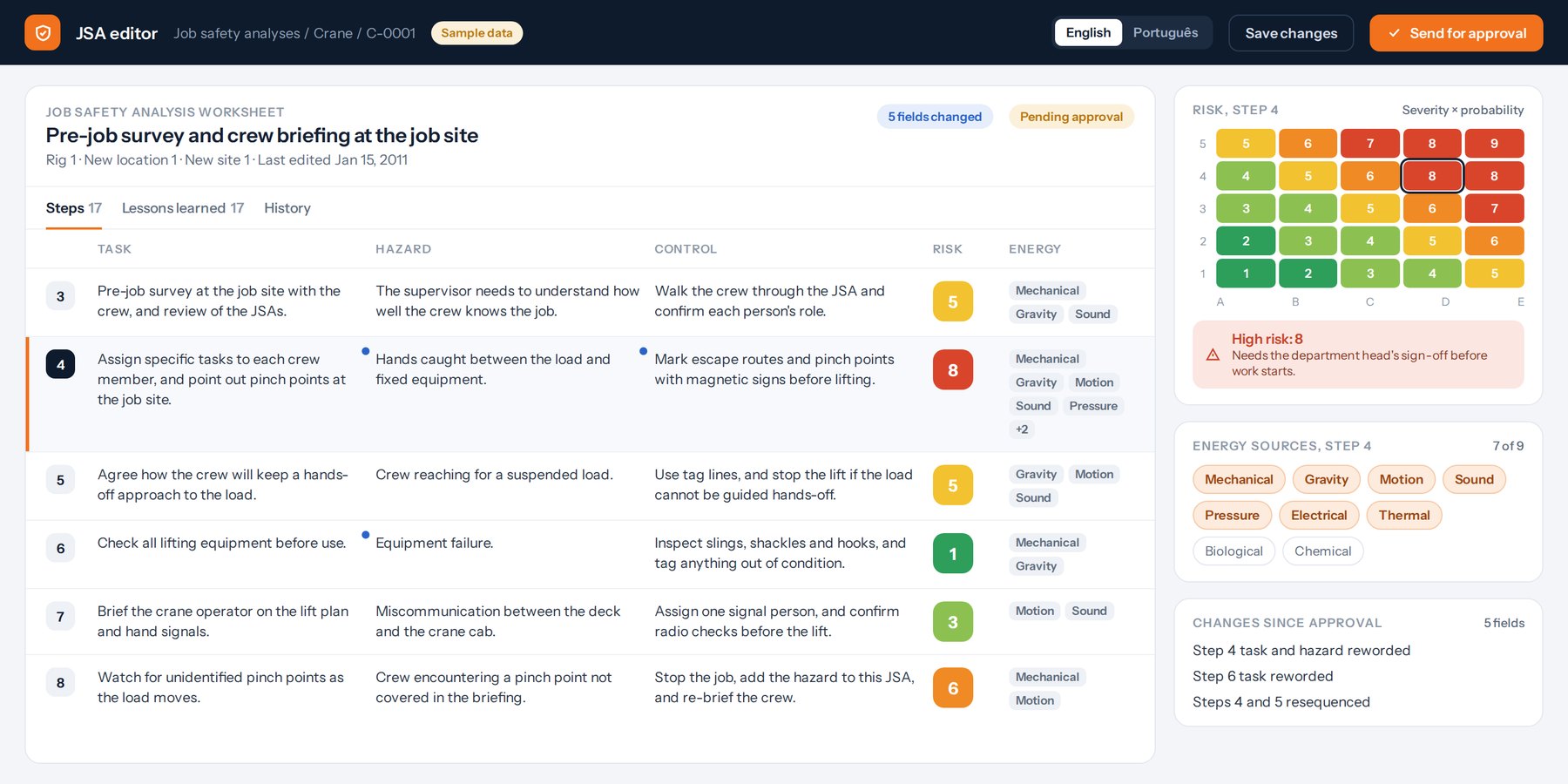Select step number 4 row badge
Image resolution: width=1568 pixels, height=784 pixels.
(x=60, y=365)
